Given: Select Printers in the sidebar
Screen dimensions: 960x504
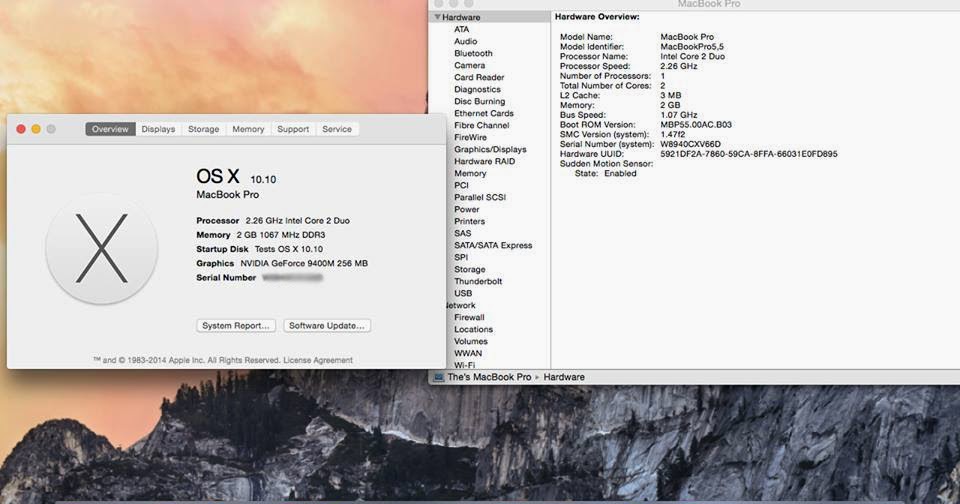Looking at the screenshot, I should [x=470, y=221].
